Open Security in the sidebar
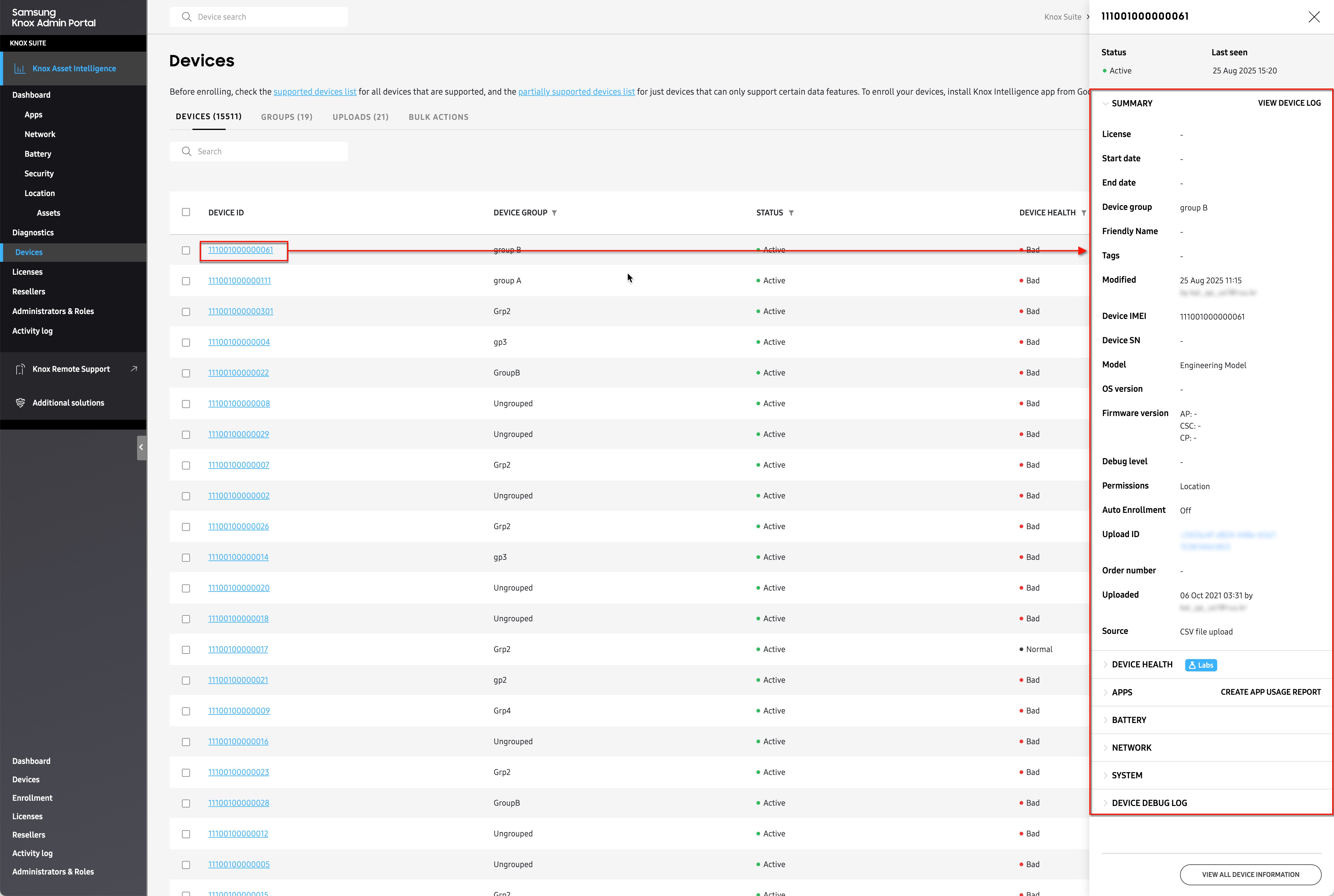The image size is (1334, 896). [39, 174]
